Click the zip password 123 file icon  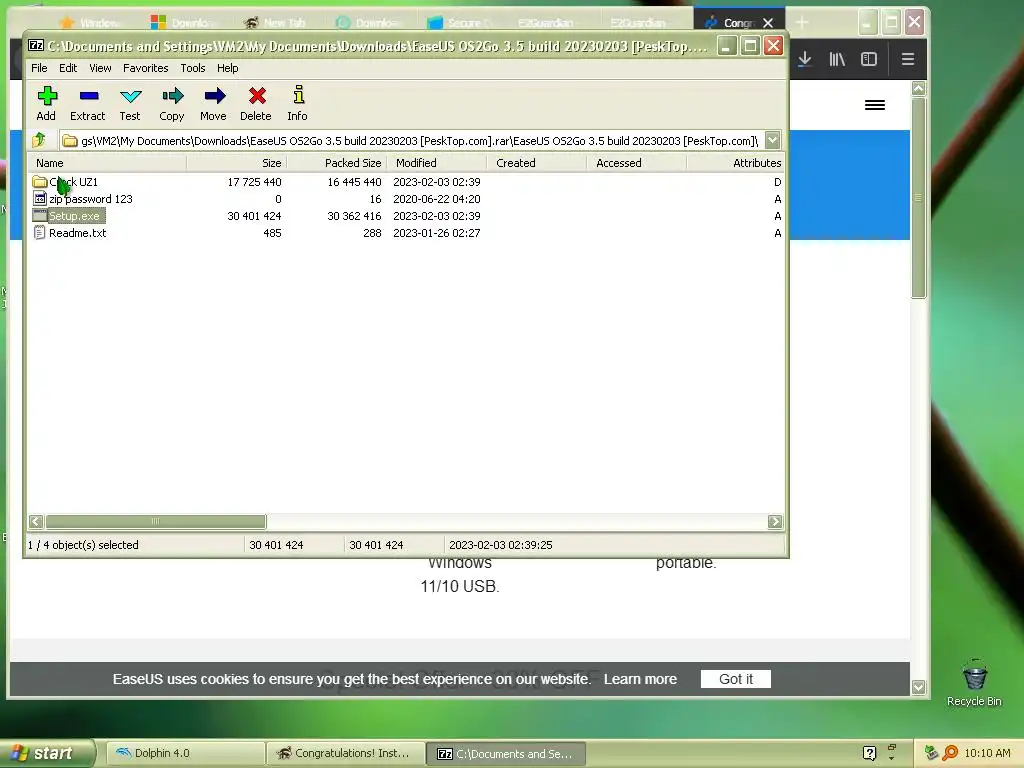point(39,199)
